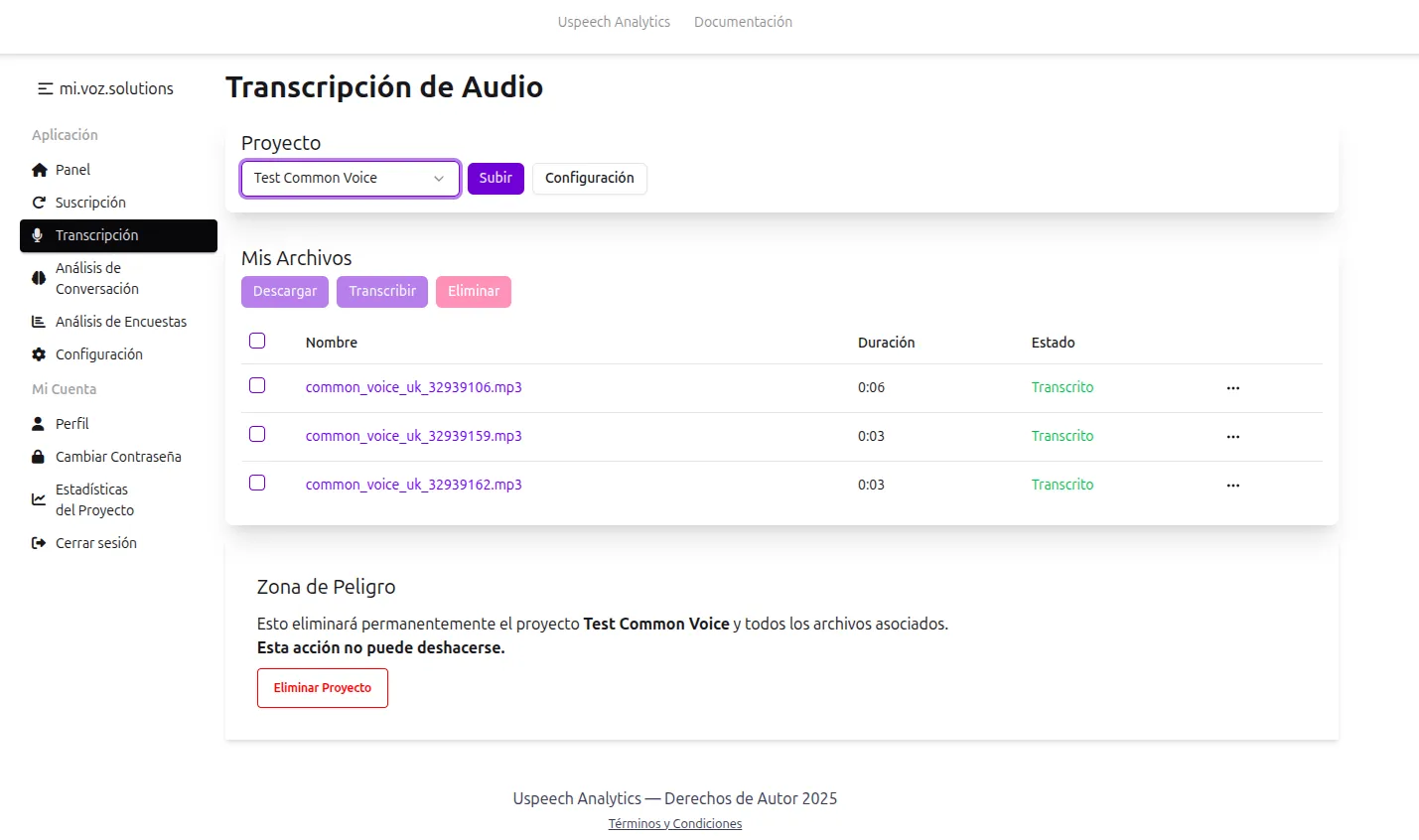Open the Test Common Voice project dropdown

coord(350,178)
